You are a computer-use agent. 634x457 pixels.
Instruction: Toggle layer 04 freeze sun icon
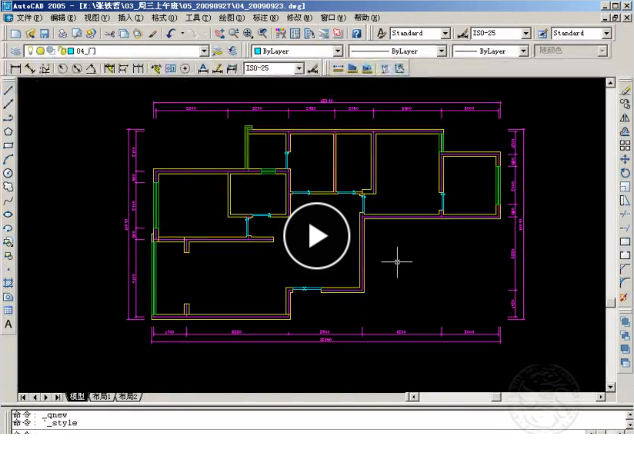click(x=40, y=51)
